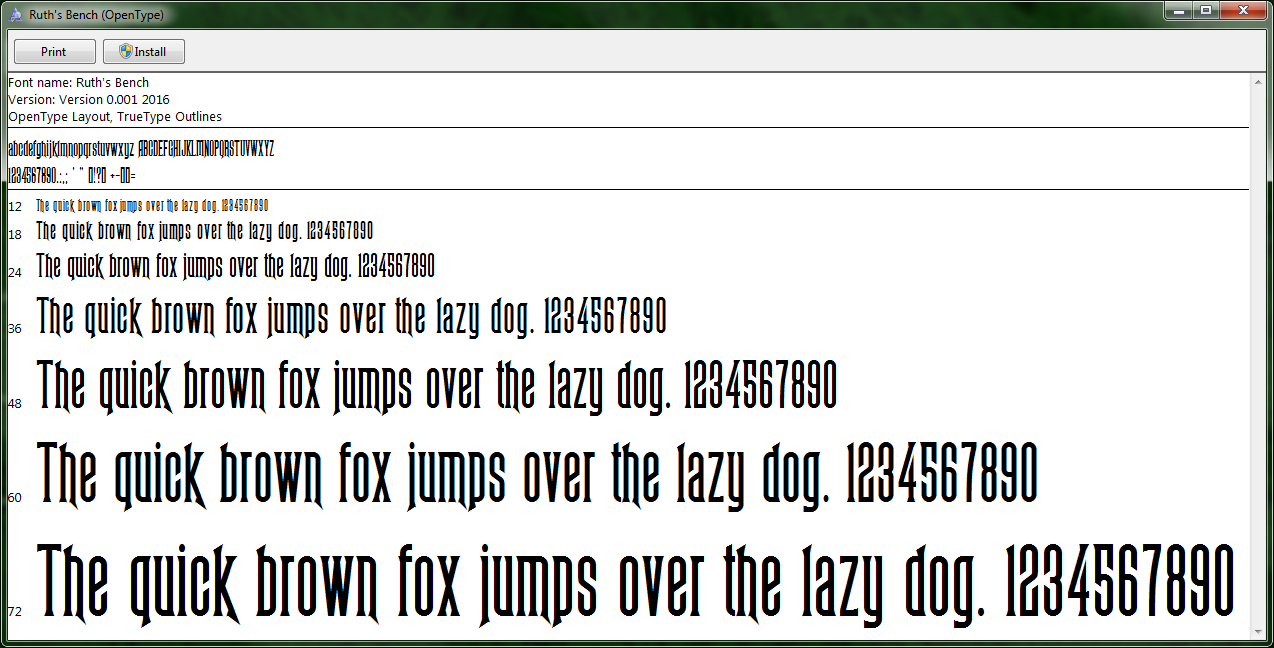Click the 'Font name: Ruth's Bench' text
The height and width of the screenshot is (648, 1274).
pyautogui.click(x=79, y=83)
